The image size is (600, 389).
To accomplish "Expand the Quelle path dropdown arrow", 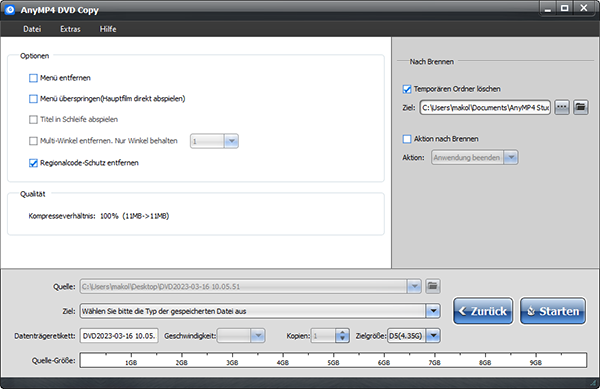I will 414,286.
